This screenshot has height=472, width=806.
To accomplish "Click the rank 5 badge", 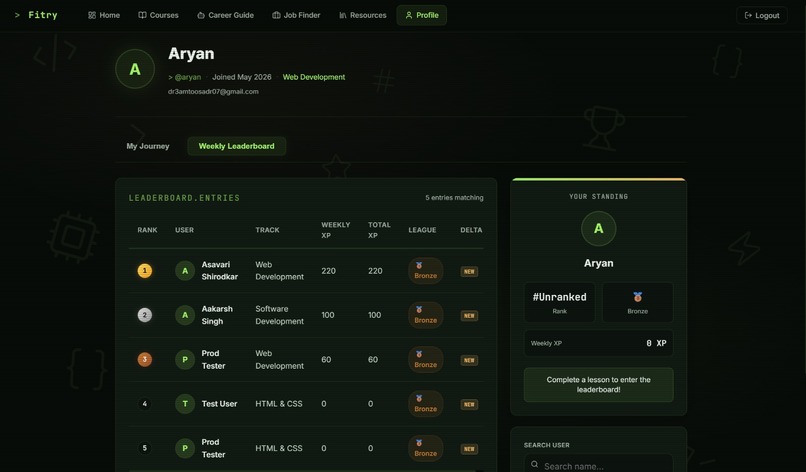I will coord(144,448).
